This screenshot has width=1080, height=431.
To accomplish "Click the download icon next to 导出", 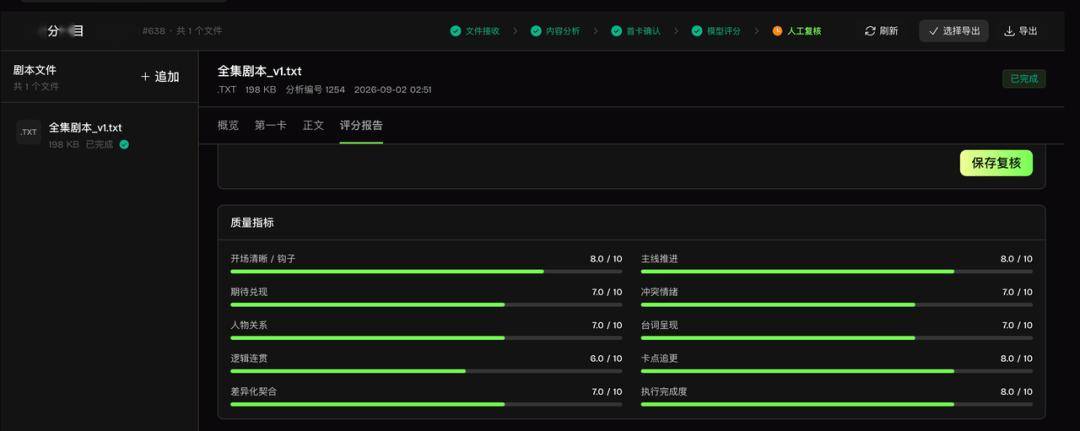I will tap(1010, 31).
